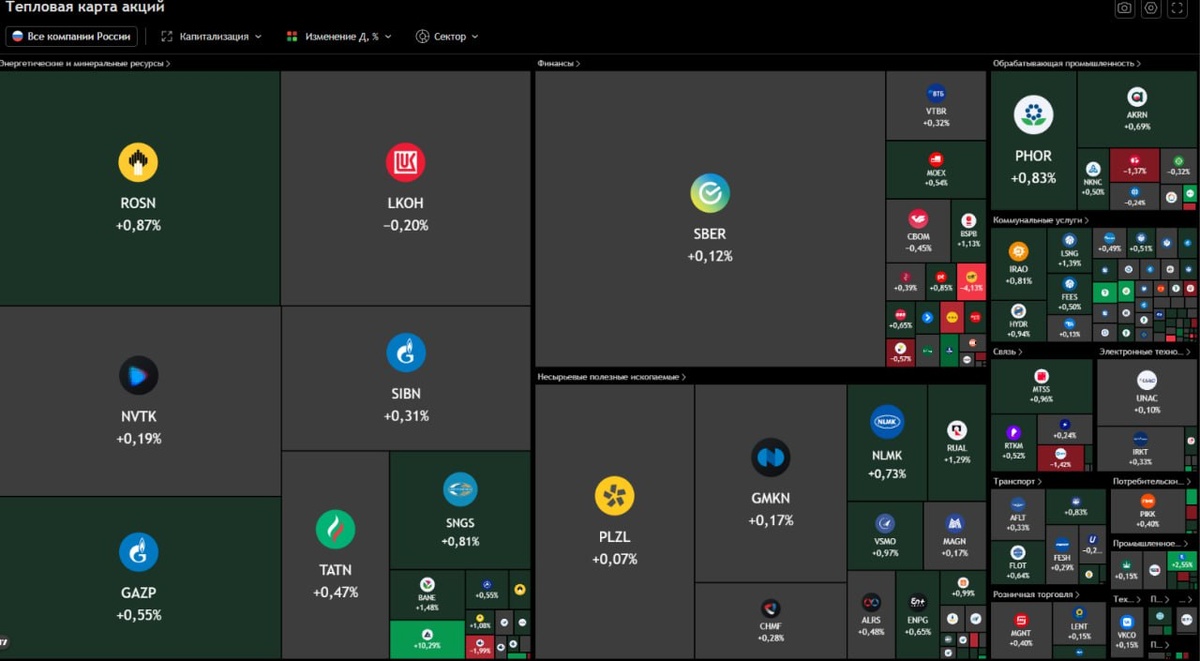The height and width of the screenshot is (661, 1200).
Task: Expand the Промышленные sector header
Action: 1150,543
